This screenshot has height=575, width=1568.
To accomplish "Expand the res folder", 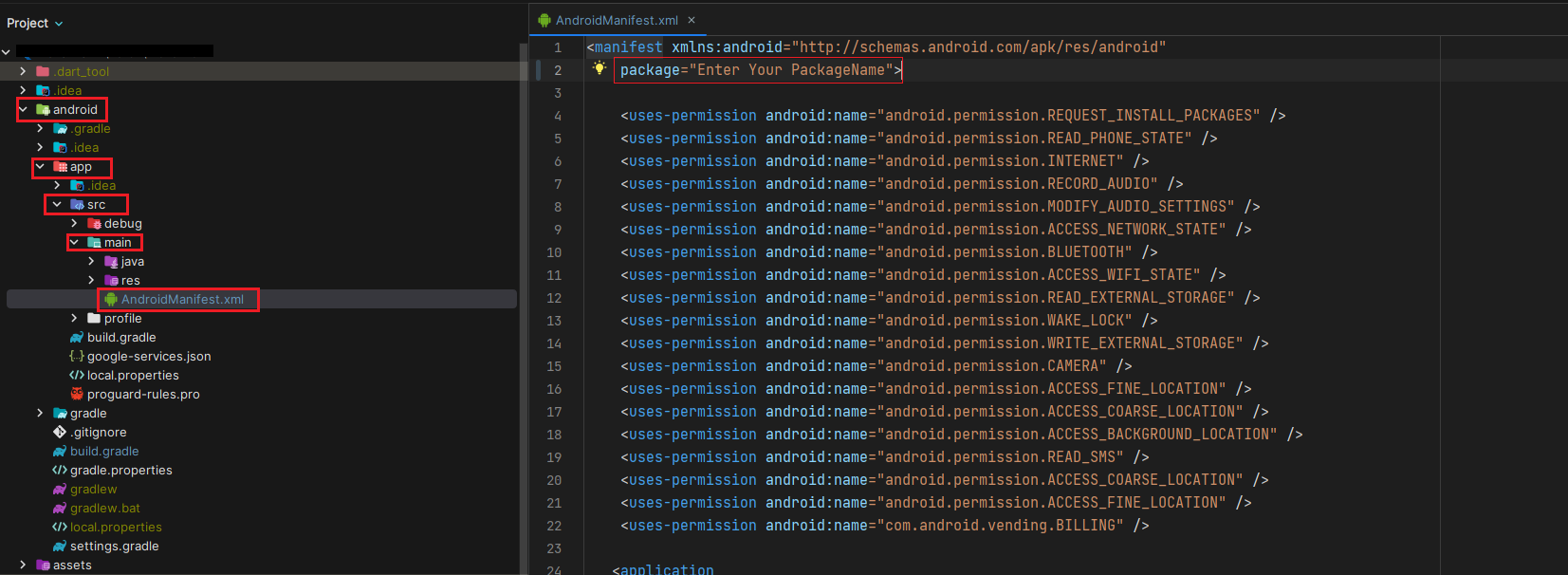I will coord(92,280).
